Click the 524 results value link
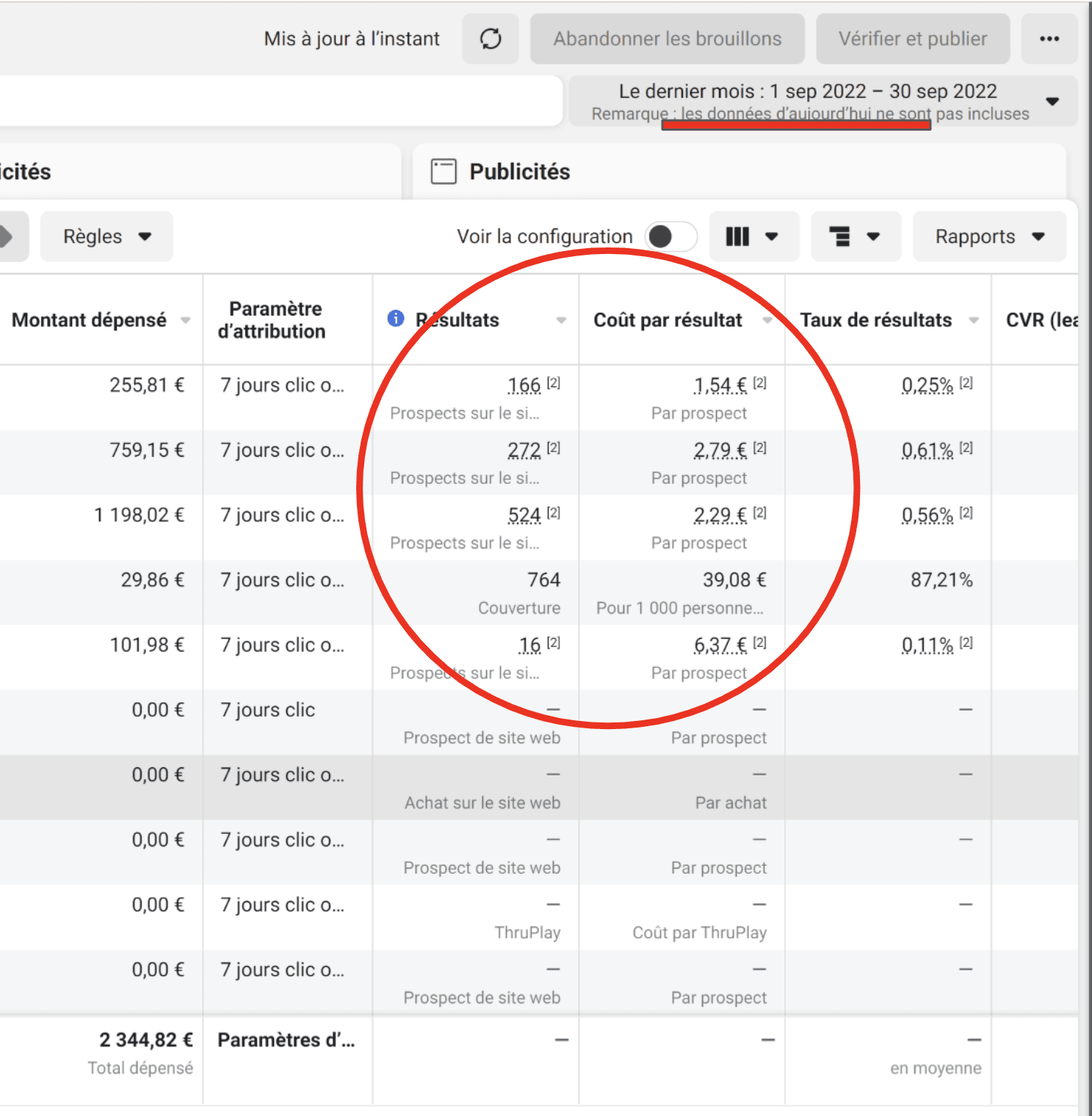The height and width of the screenshot is (1116, 1092). pos(524,515)
